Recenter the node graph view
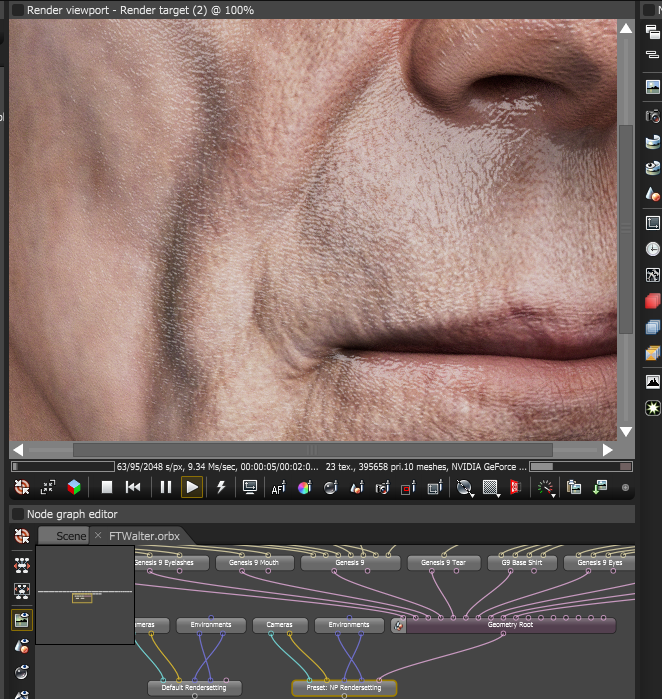Image resolution: width=662 pixels, height=699 pixels. pos(22,536)
